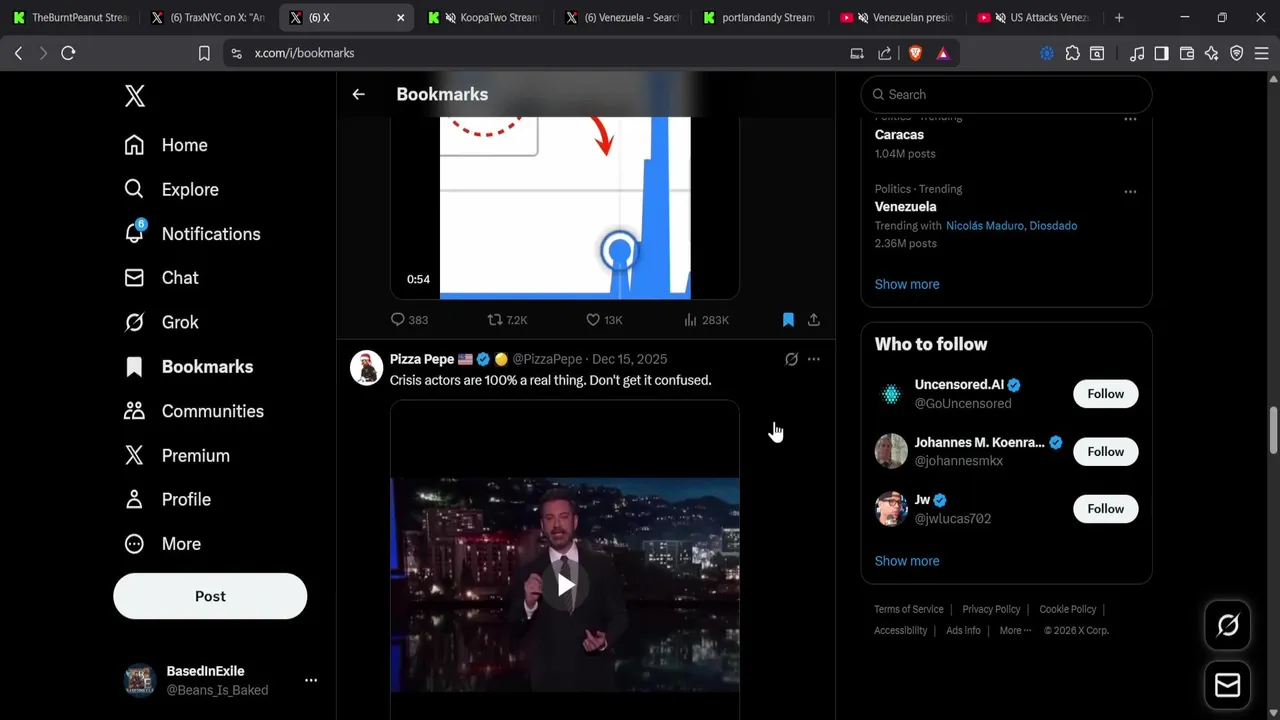Click Brave Rewards triangle icon
The height and width of the screenshot is (720, 1280).
[x=943, y=53]
